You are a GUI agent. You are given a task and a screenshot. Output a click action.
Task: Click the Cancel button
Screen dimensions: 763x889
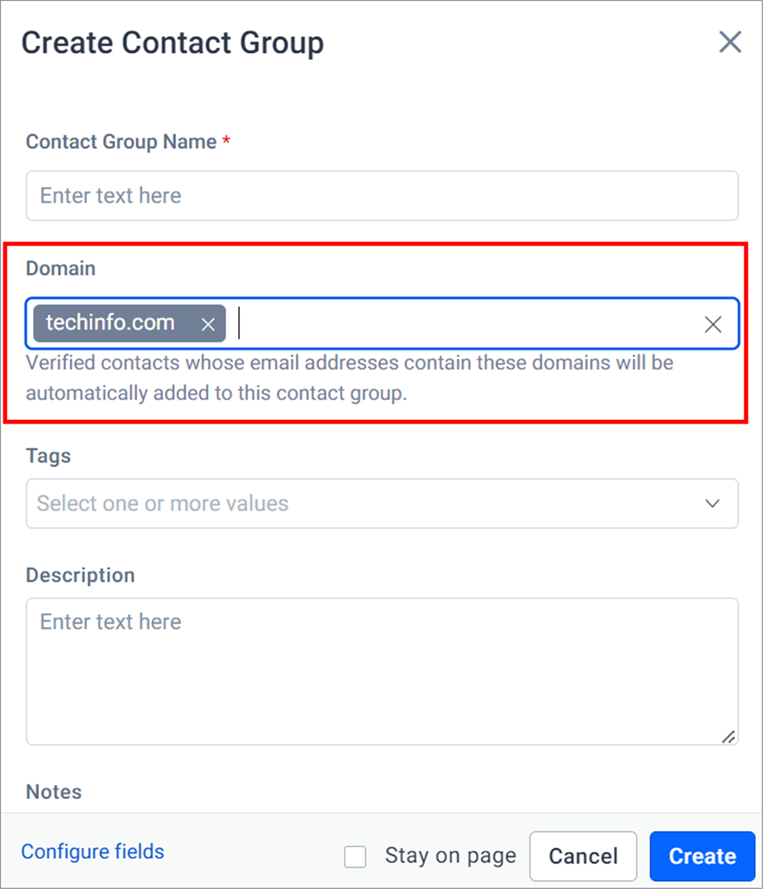click(583, 856)
